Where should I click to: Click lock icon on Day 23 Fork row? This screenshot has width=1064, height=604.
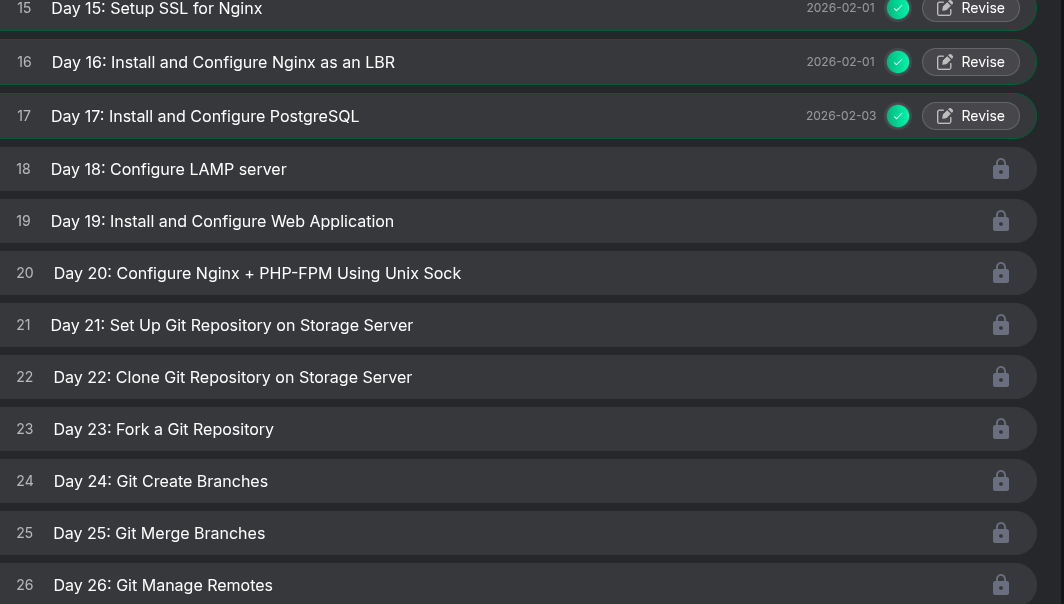1000,429
